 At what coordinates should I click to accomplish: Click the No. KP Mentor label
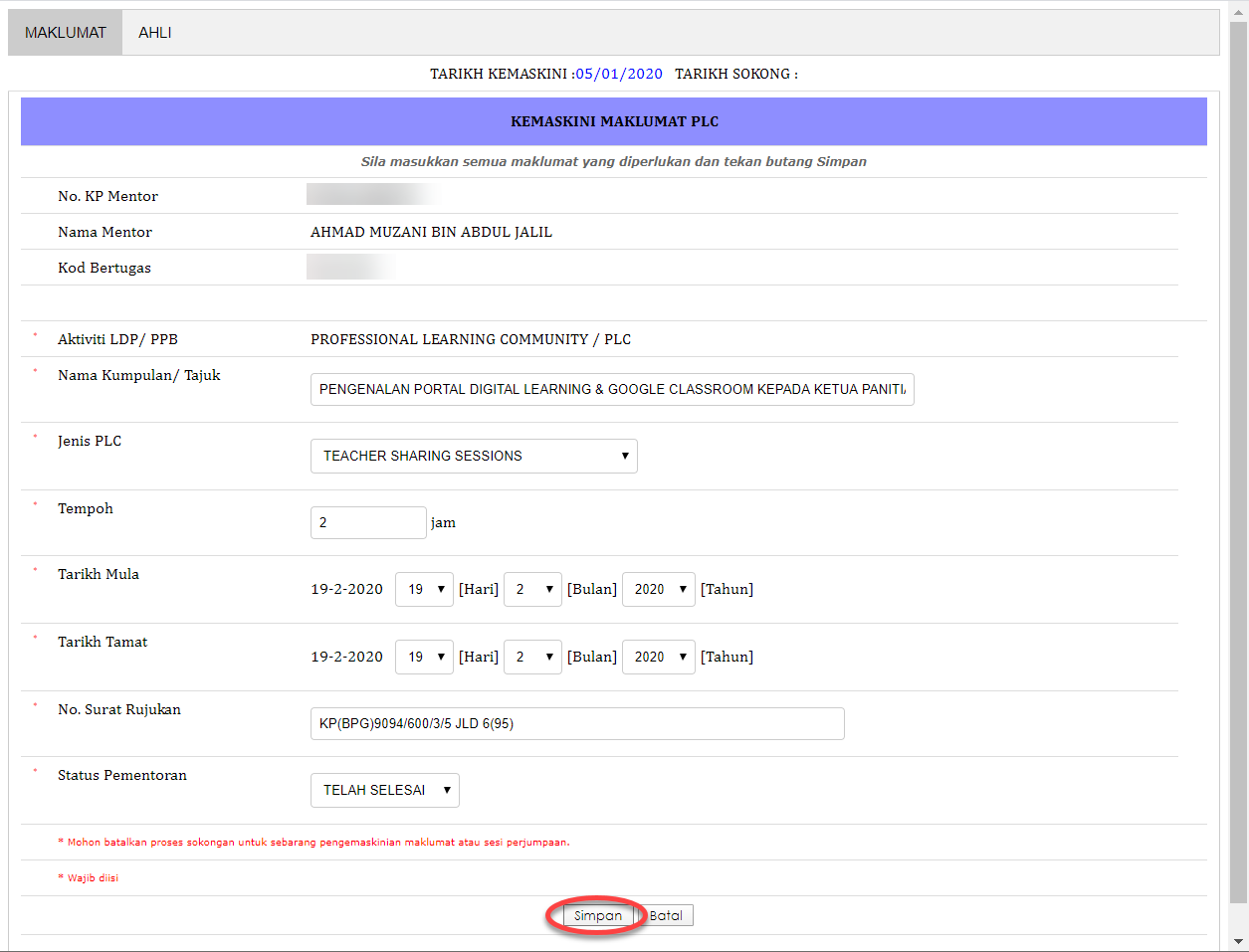pos(107,196)
